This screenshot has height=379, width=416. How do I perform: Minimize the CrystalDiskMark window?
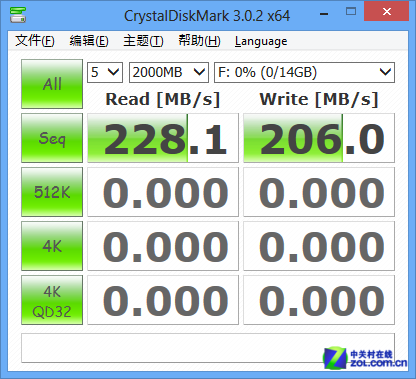pyautogui.click(x=324, y=14)
